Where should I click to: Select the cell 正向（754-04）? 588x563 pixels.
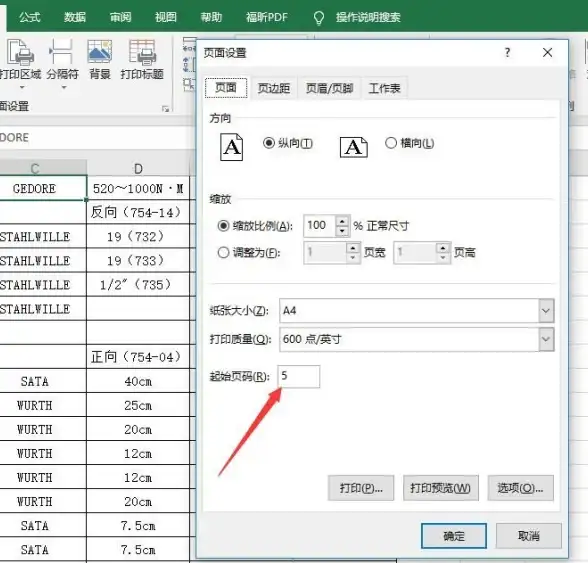[x=138, y=357]
